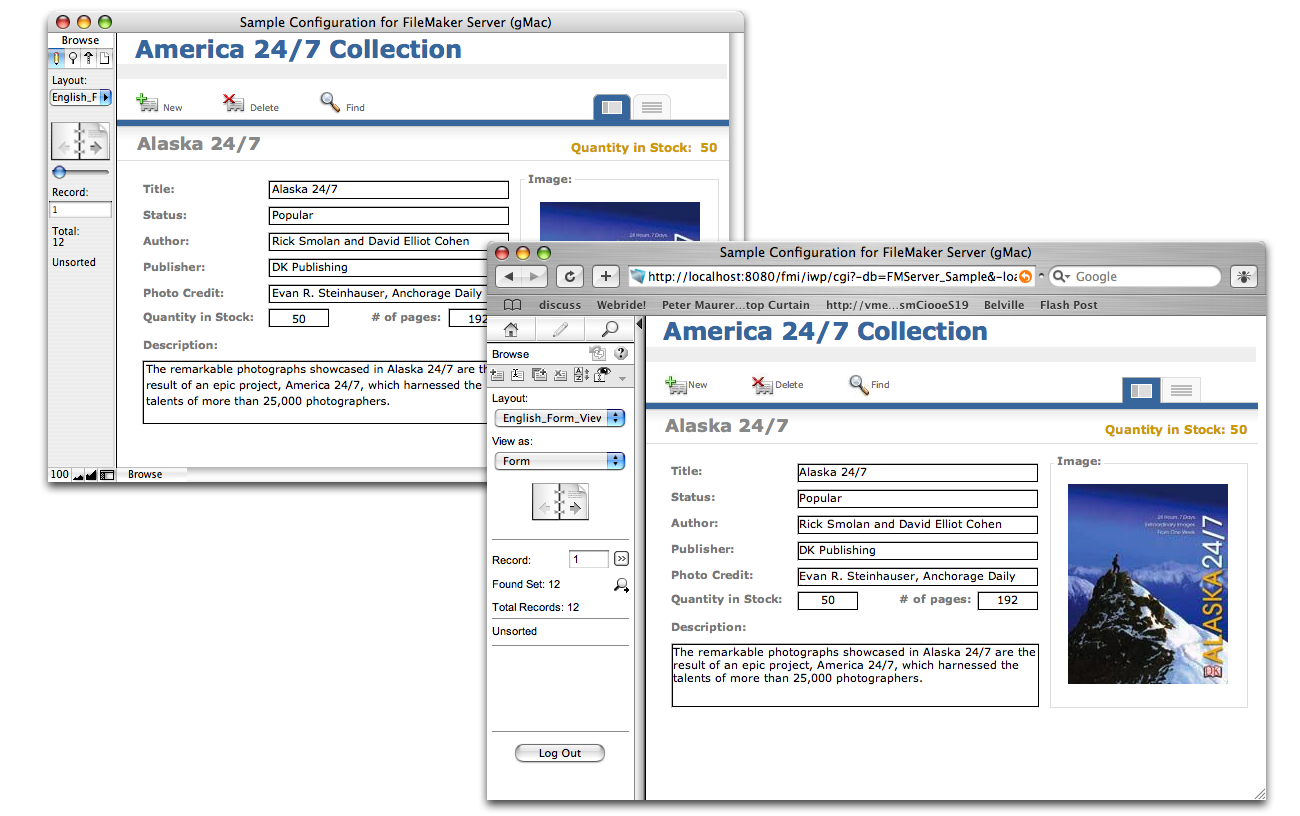
Task: Click help question mark icon in web sidebar
Action: [x=621, y=353]
